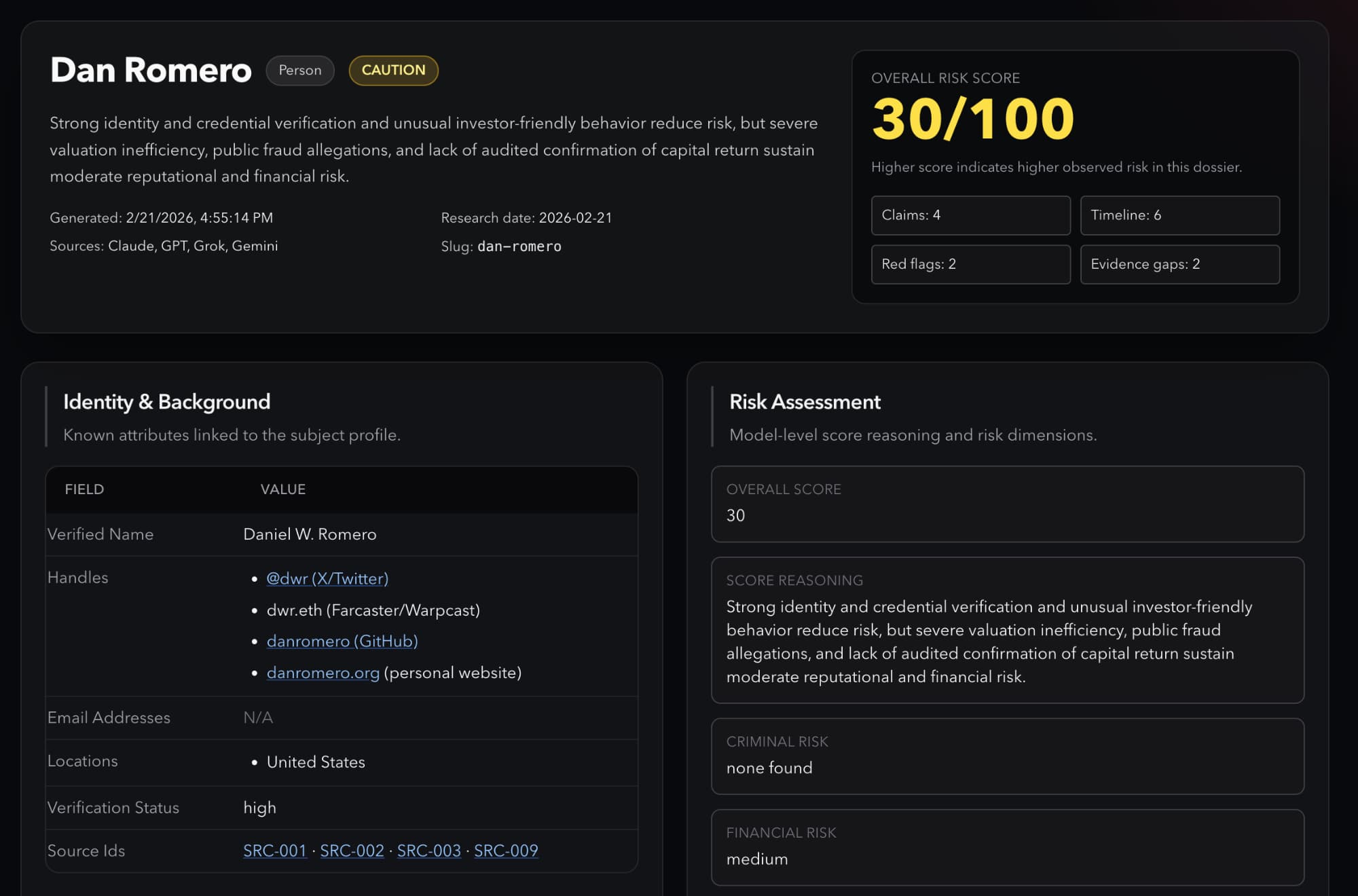Open source reference SRC-003

(x=428, y=851)
